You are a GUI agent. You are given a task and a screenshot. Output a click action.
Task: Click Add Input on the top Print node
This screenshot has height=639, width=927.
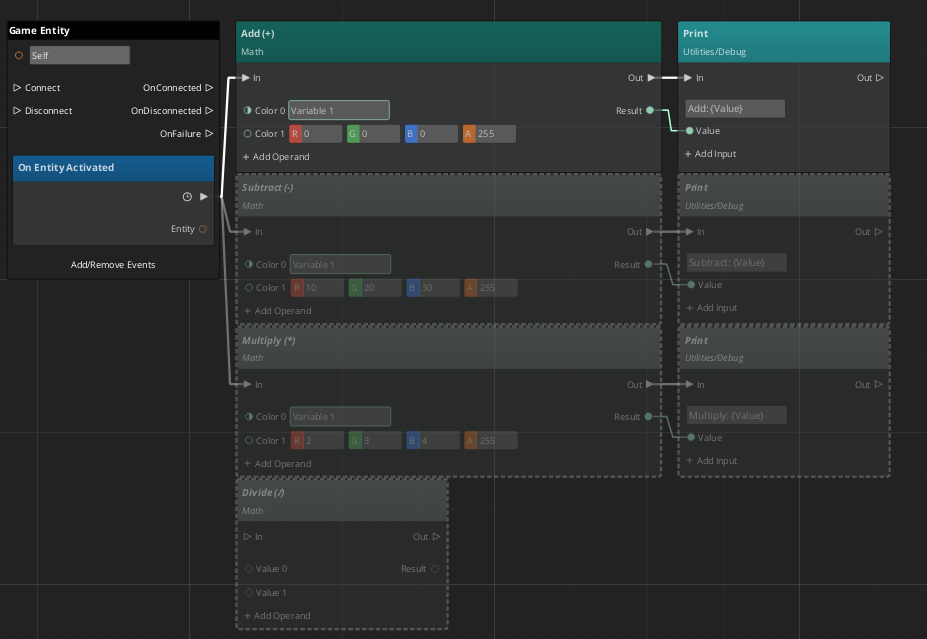(x=711, y=153)
